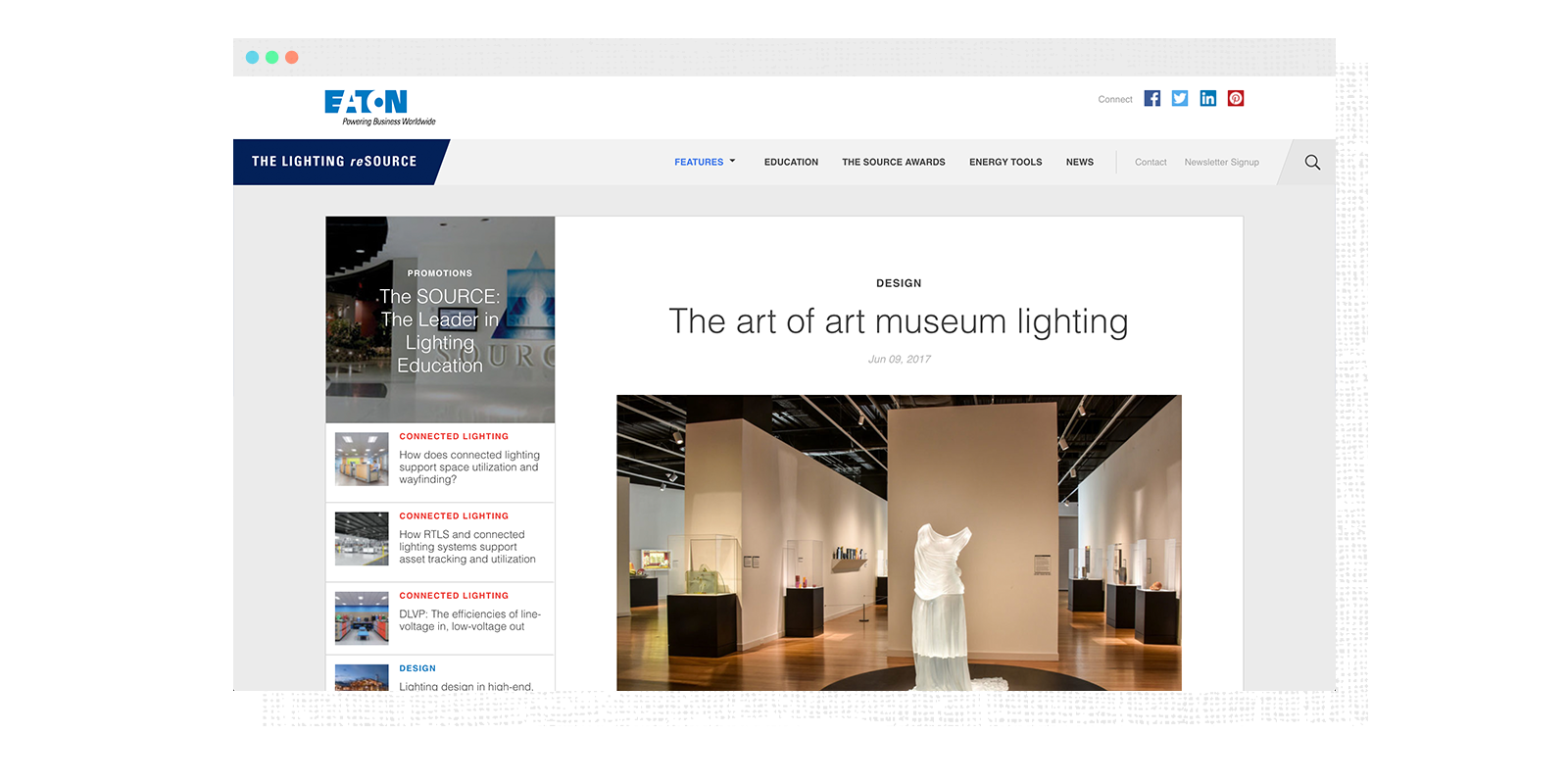Image resolution: width=1568 pixels, height=784 pixels.
Task: Click the Twitter social icon
Action: pyautogui.click(x=1180, y=99)
